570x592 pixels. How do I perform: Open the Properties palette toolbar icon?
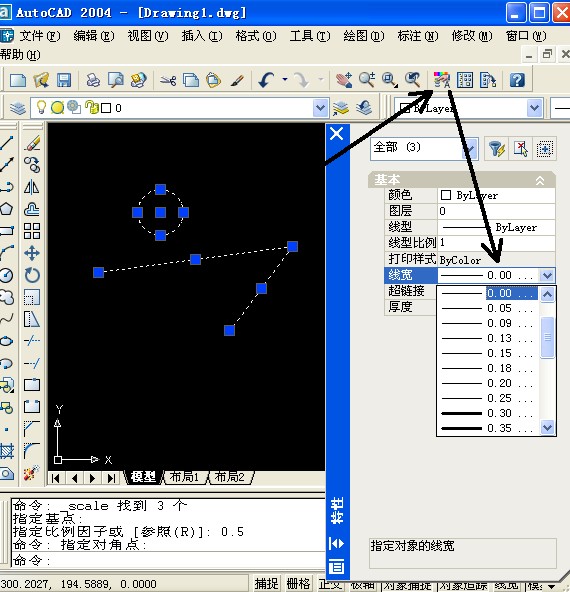tap(442, 80)
